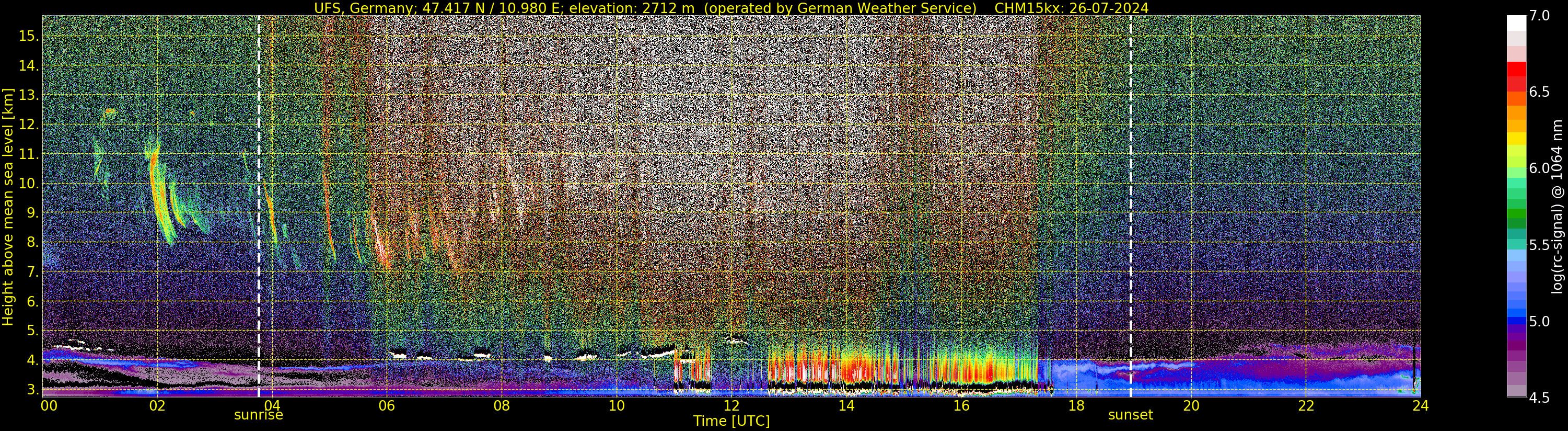
Task: Click the '12.' height axis tick label
Action: tap(29, 124)
